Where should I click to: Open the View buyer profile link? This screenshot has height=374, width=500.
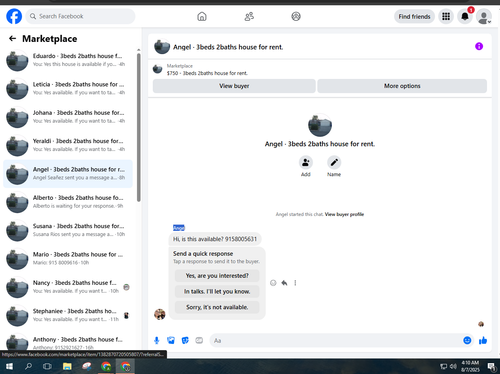click(x=344, y=214)
